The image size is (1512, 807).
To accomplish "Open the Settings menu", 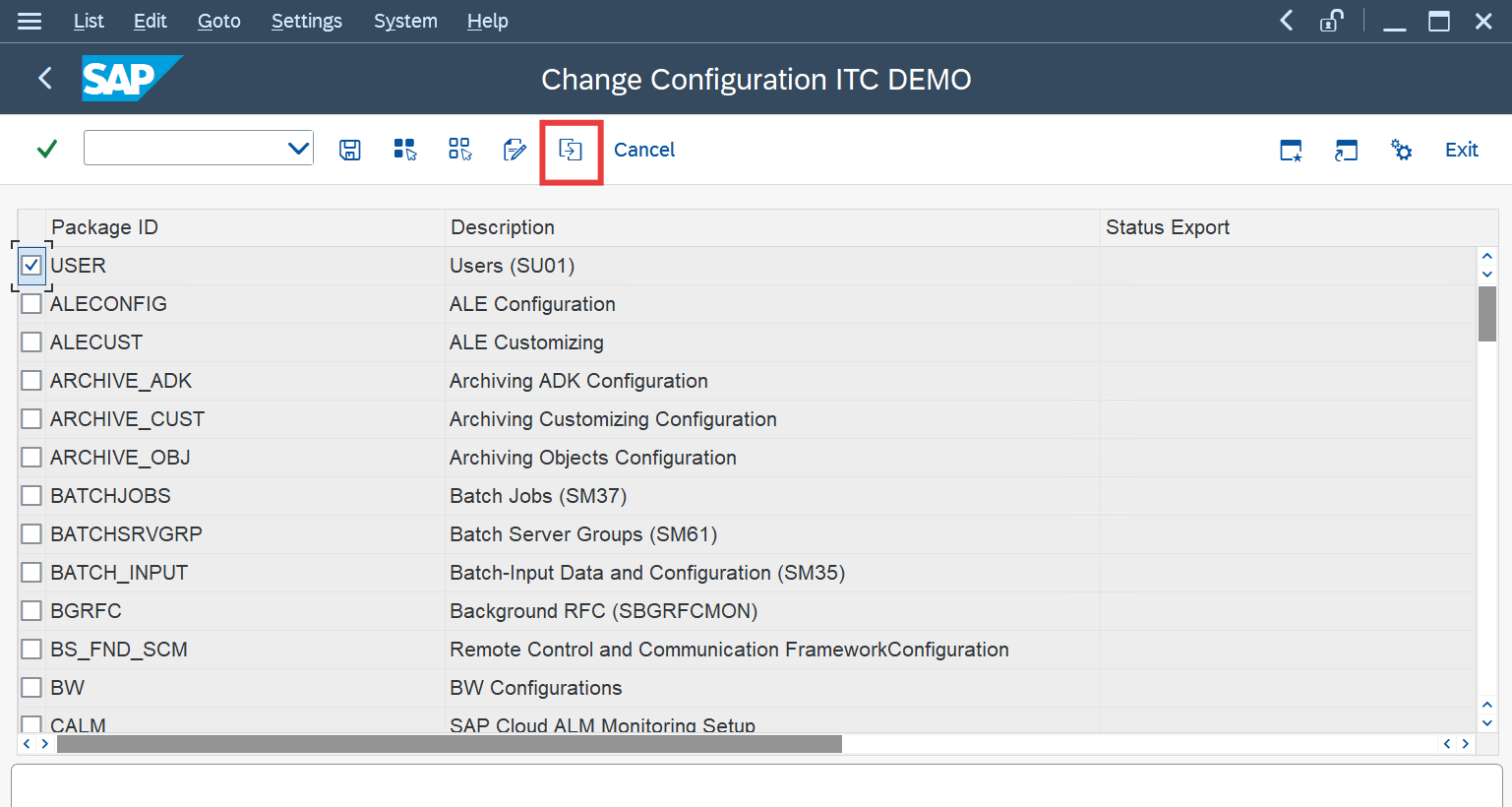I will [x=306, y=21].
